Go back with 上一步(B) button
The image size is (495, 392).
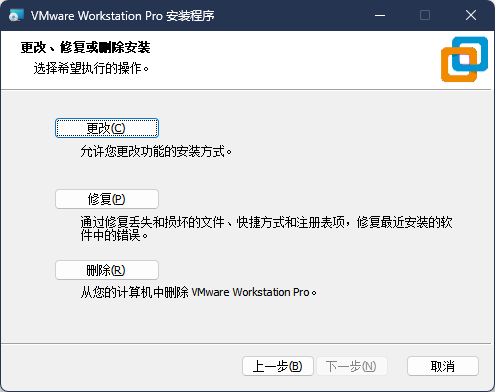[x=278, y=366]
